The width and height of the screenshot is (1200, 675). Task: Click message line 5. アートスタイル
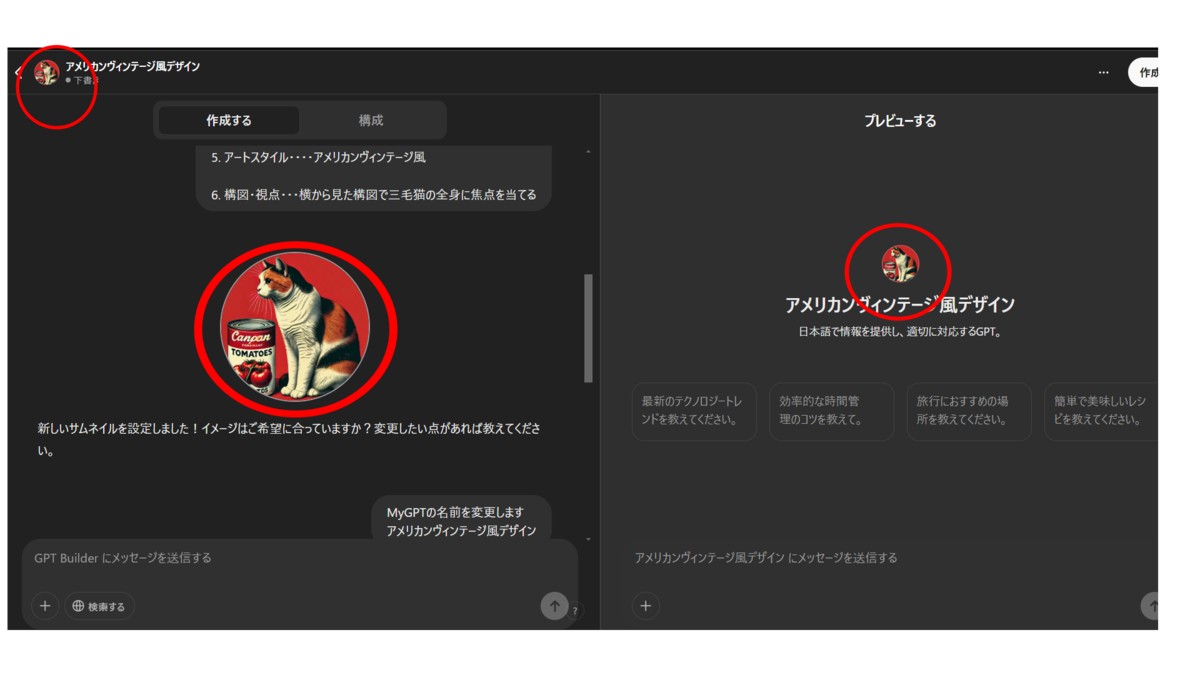pyautogui.click(x=318, y=158)
